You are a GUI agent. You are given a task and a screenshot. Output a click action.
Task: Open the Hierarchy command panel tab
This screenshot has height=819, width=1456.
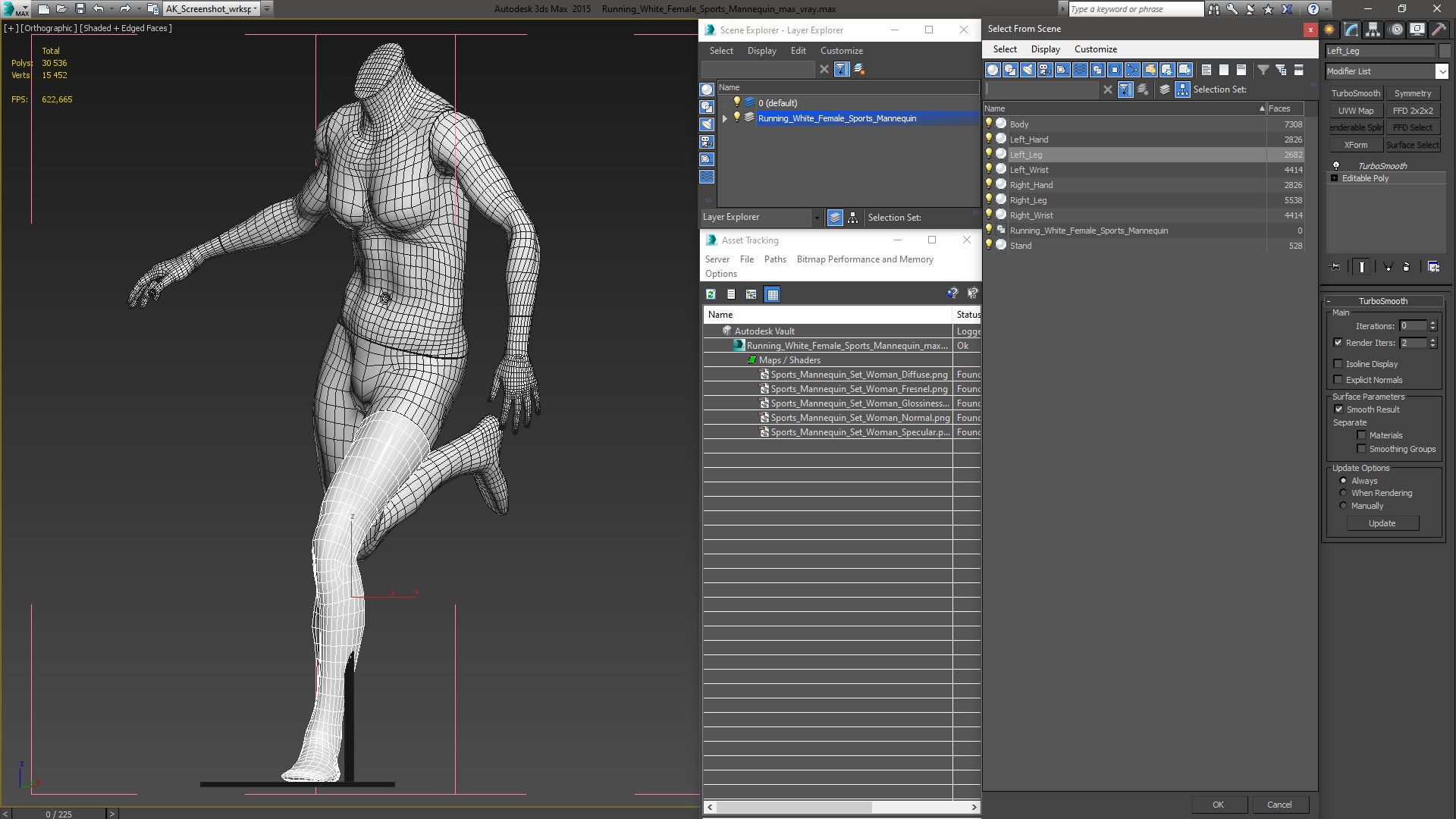[x=1373, y=30]
